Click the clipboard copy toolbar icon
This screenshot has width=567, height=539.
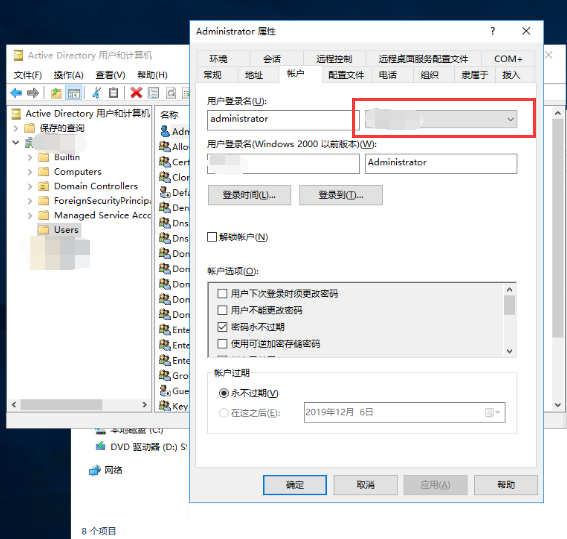114,93
